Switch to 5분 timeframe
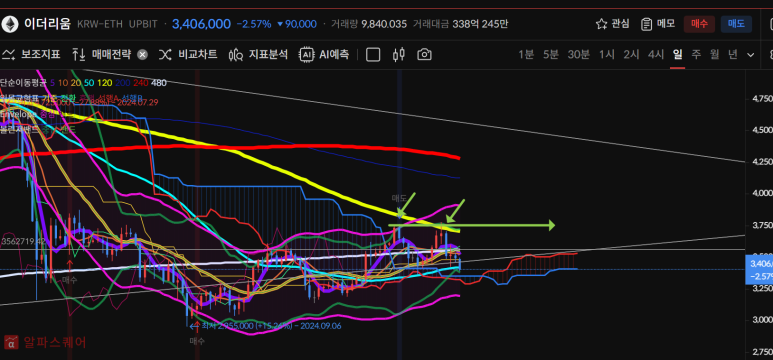 coord(551,54)
